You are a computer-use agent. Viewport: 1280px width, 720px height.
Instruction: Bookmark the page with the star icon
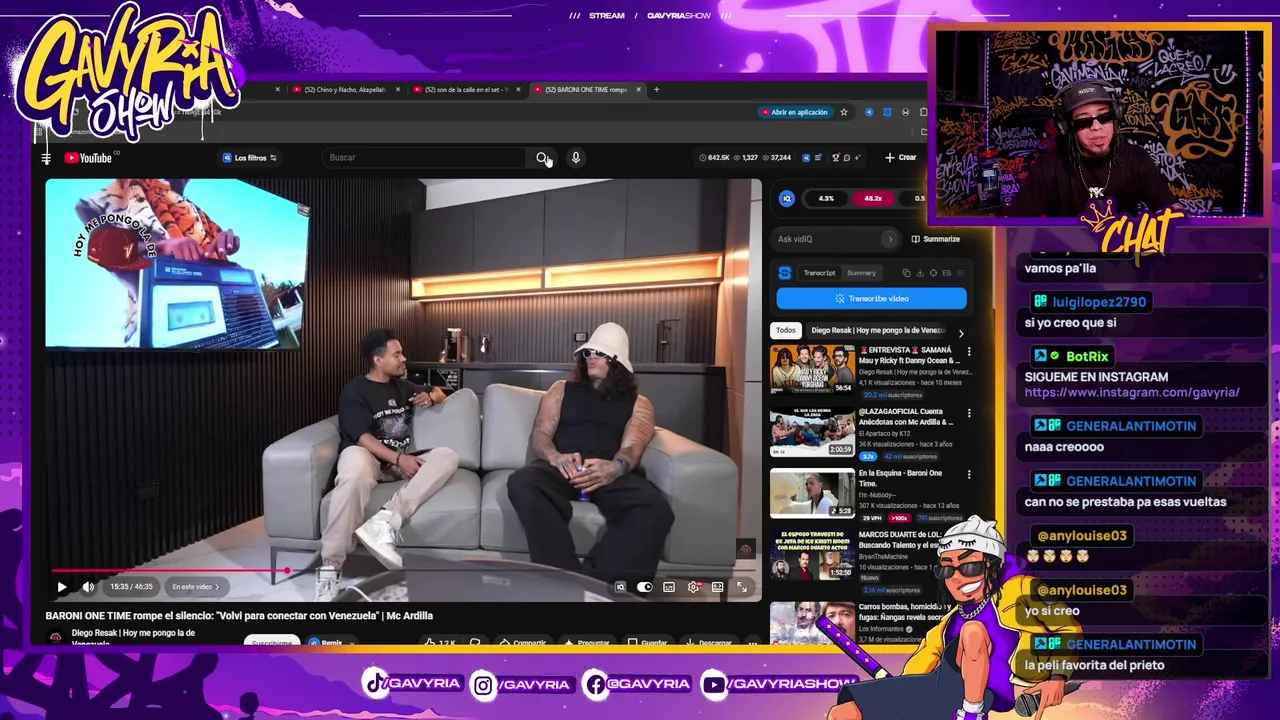(x=844, y=112)
